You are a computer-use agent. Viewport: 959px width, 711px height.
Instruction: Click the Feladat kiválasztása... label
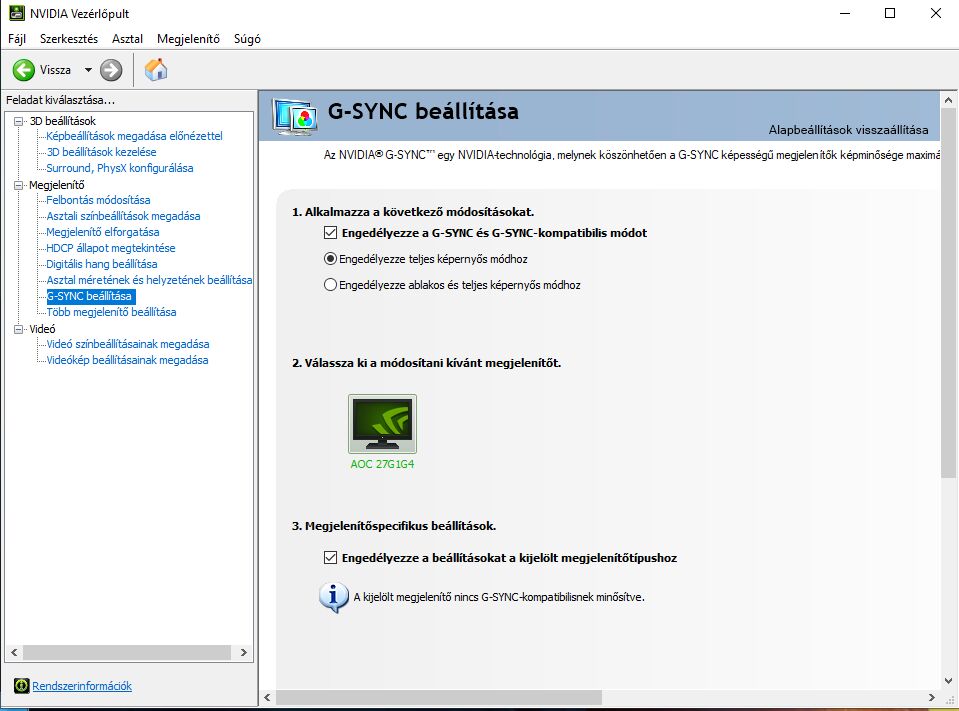[x=61, y=100]
